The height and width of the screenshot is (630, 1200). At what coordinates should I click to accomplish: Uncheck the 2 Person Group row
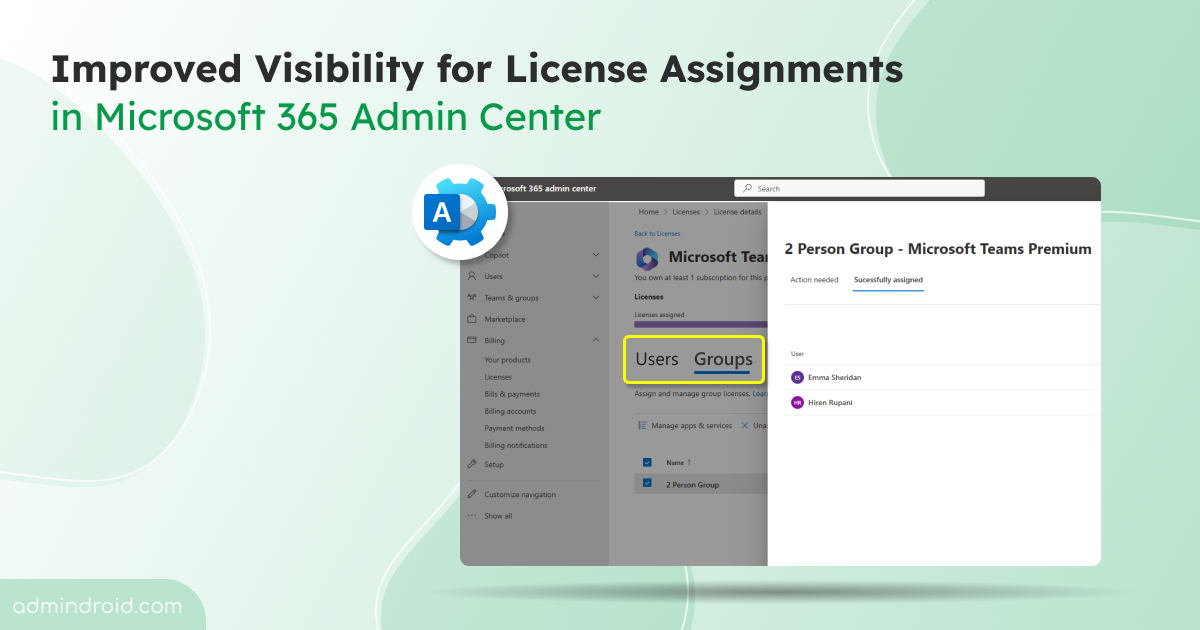(647, 485)
